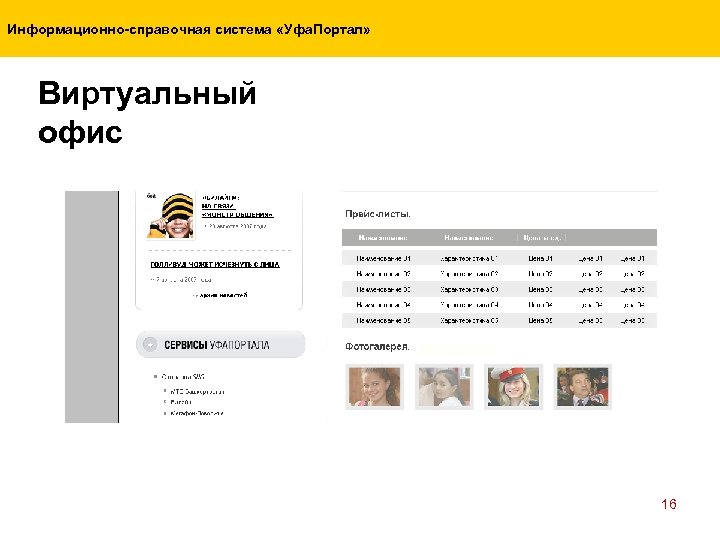
Task: Select cell Наименование 03
Action: [x=383, y=290]
